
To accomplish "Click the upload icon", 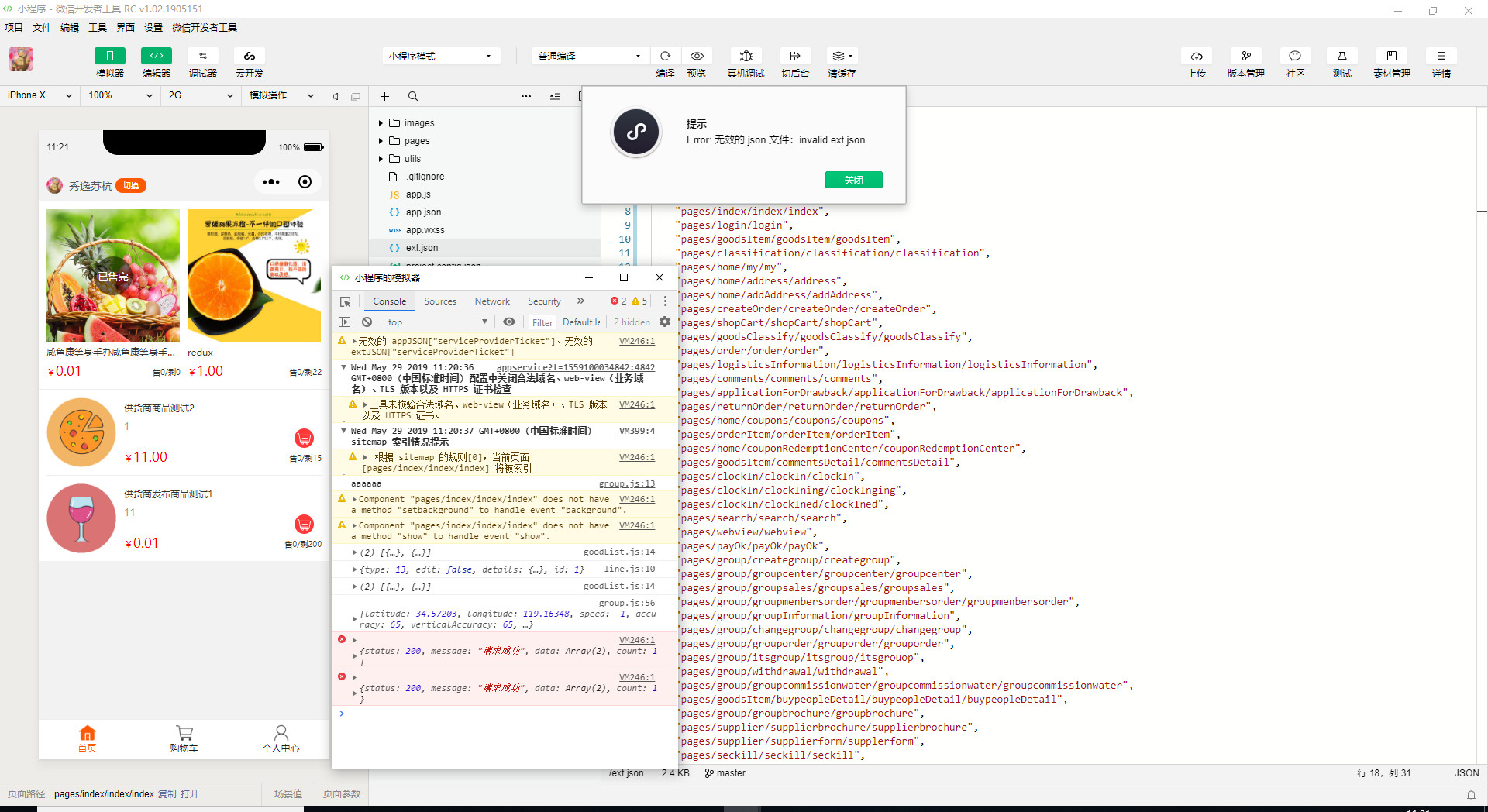I will [1197, 56].
